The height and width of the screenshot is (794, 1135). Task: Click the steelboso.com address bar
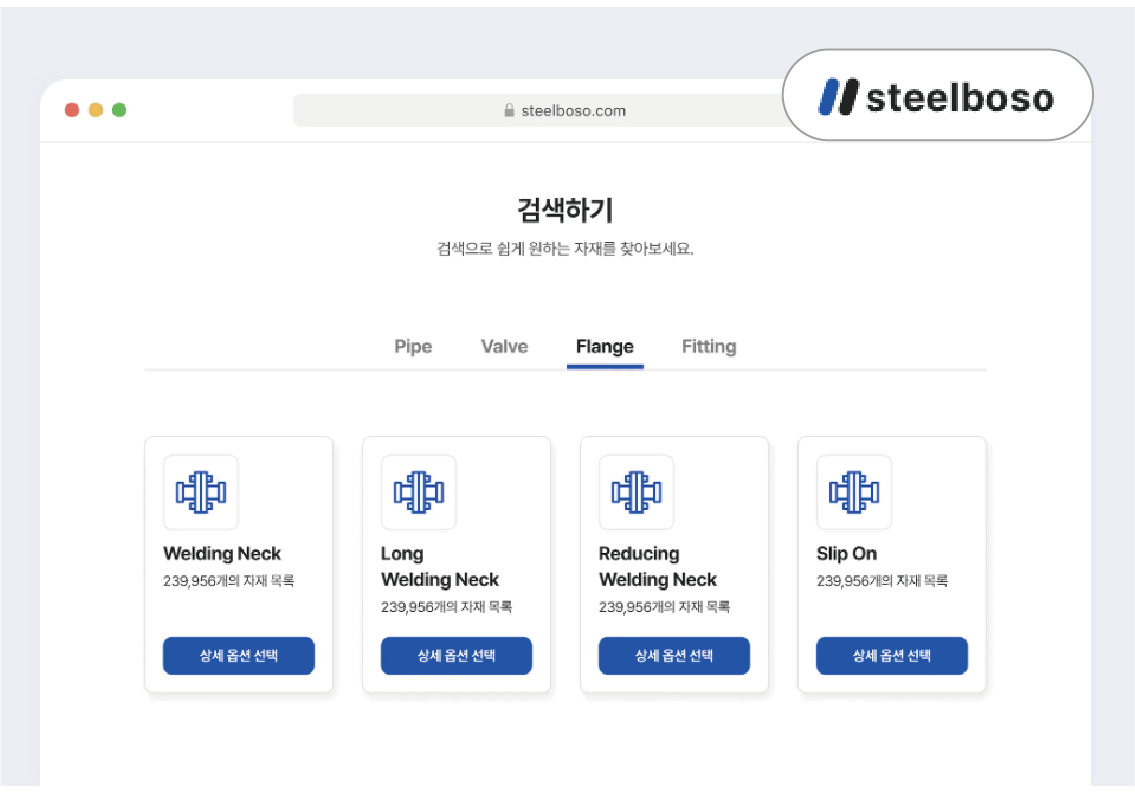543,110
